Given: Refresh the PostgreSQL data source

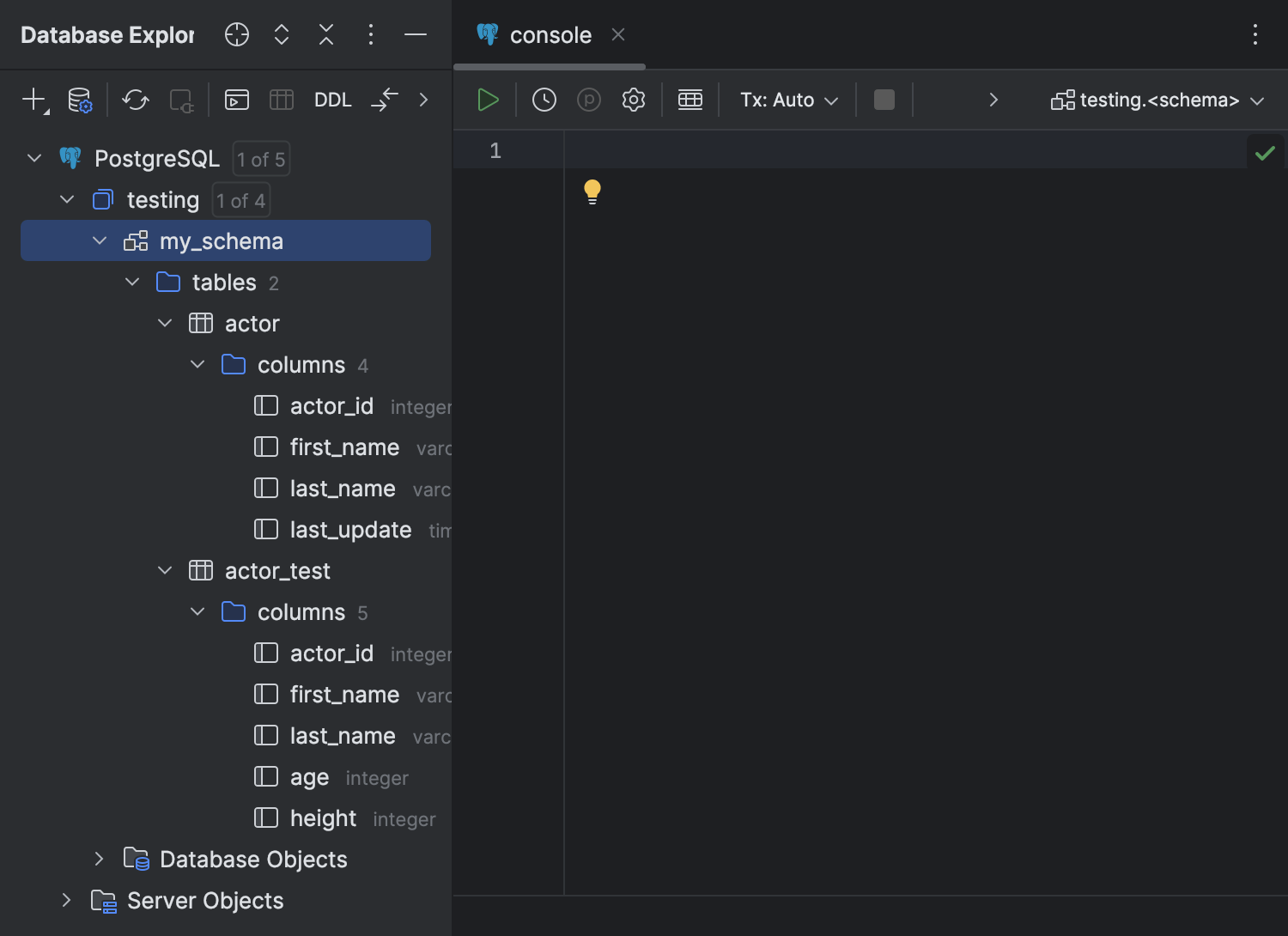Looking at the screenshot, I should [135, 100].
